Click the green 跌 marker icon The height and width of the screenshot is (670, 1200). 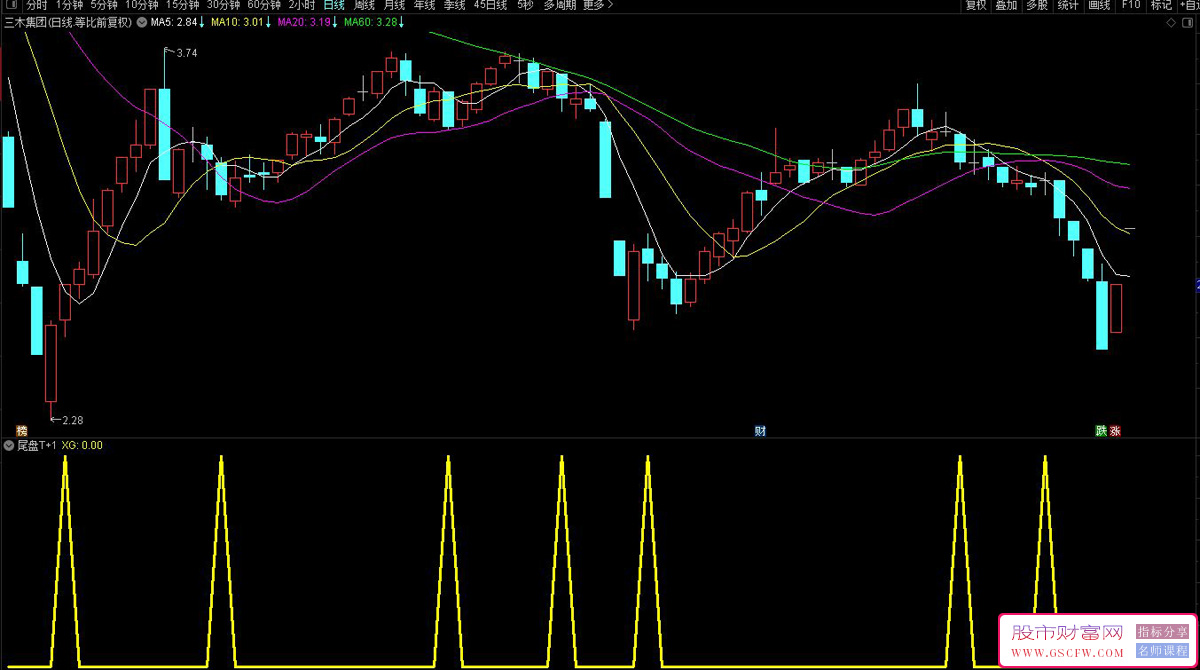pos(1101,431)
